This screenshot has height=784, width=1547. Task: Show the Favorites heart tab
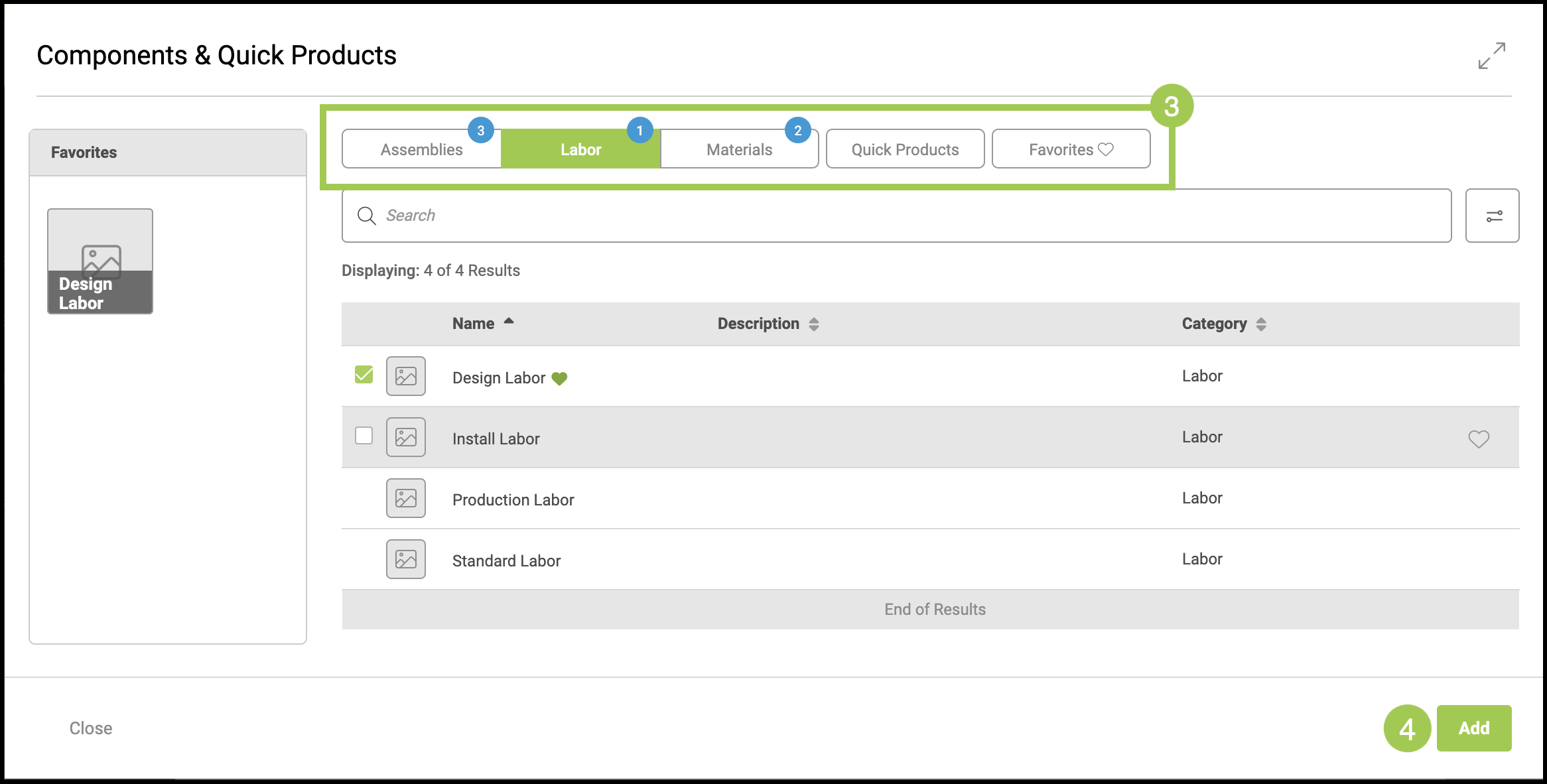1071,149
